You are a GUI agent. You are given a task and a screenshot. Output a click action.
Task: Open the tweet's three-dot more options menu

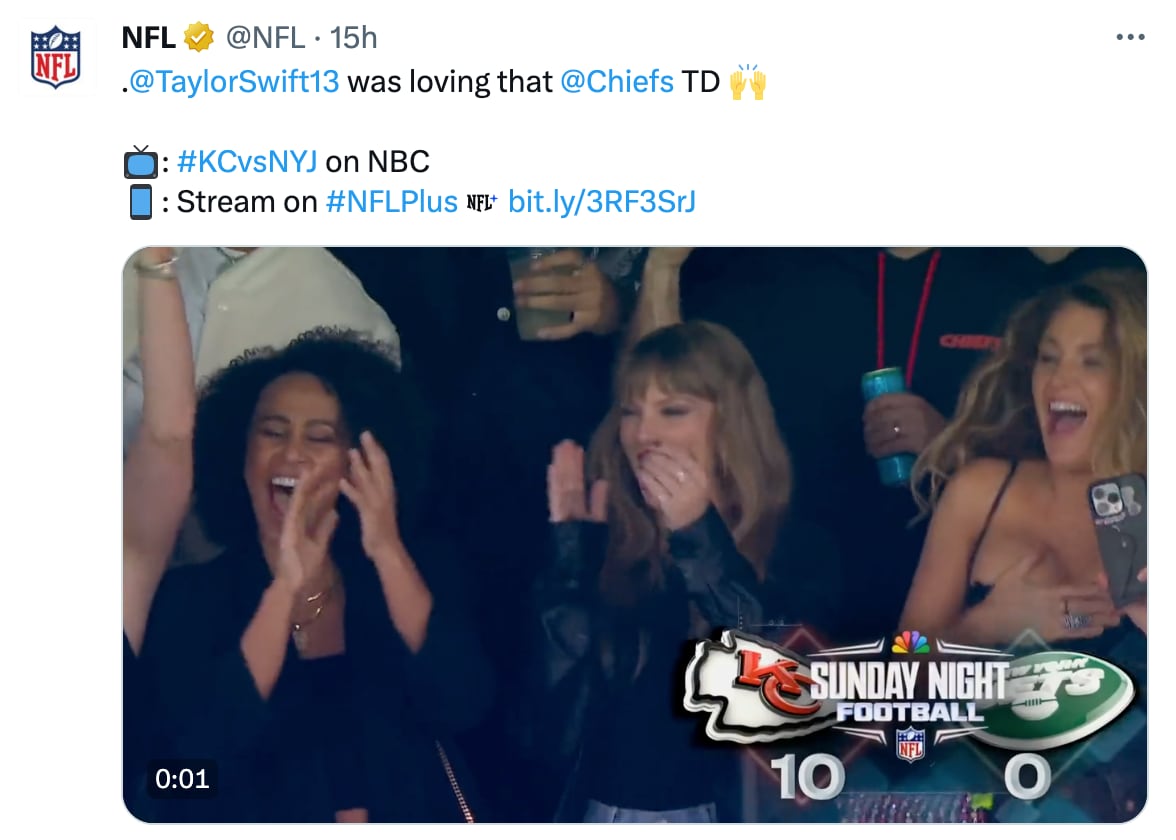[1129, 37]
